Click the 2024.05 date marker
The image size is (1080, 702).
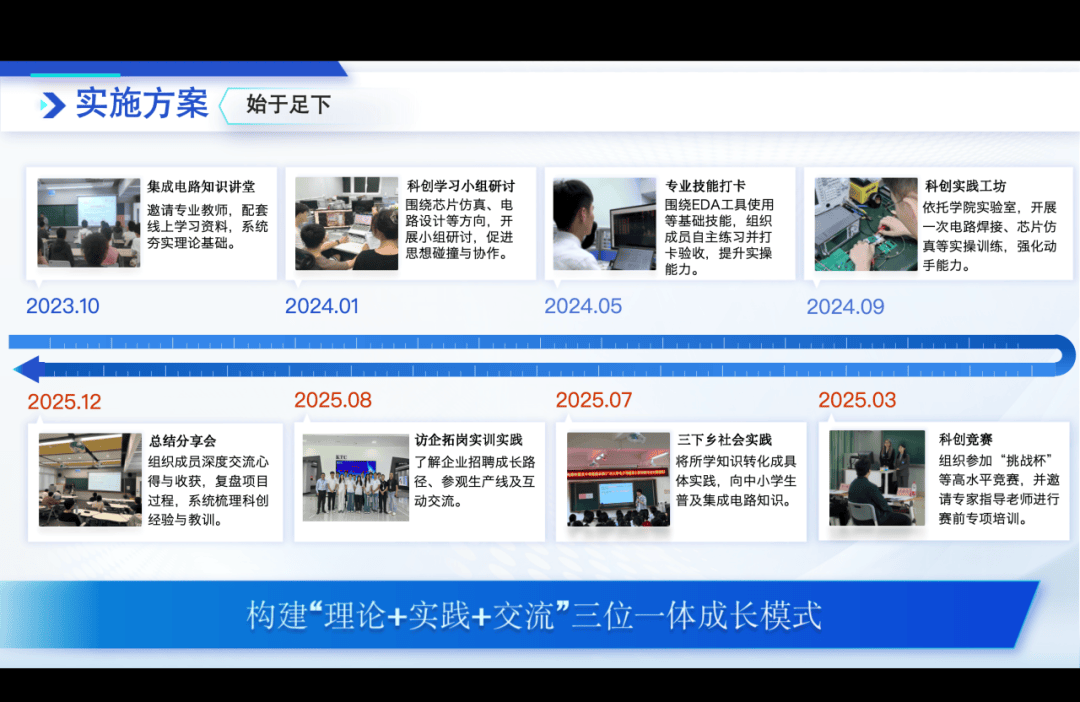(x=583, y=306)
